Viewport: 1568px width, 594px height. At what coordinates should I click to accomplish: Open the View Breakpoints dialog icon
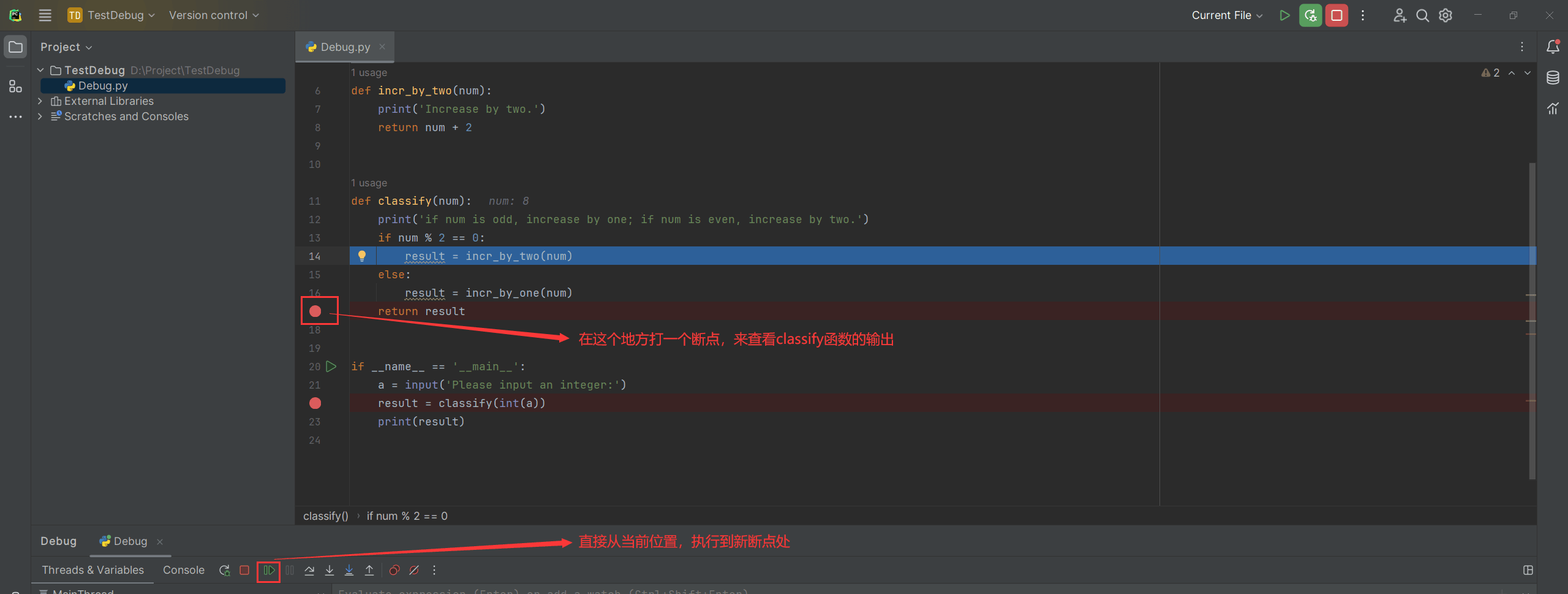pos(394,570)
